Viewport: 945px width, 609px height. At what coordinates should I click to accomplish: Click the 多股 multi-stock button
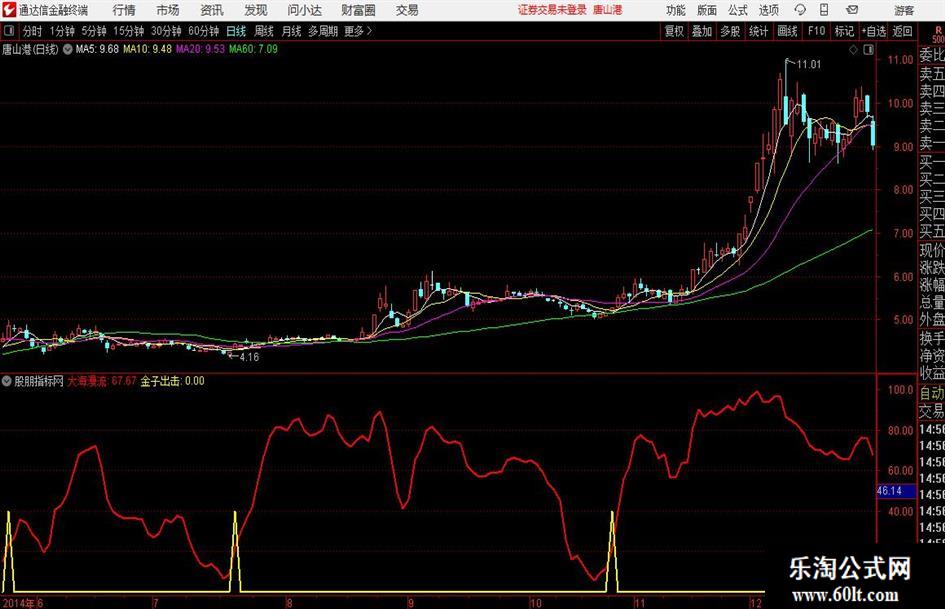pyautogui.click(x=730, y=31)
